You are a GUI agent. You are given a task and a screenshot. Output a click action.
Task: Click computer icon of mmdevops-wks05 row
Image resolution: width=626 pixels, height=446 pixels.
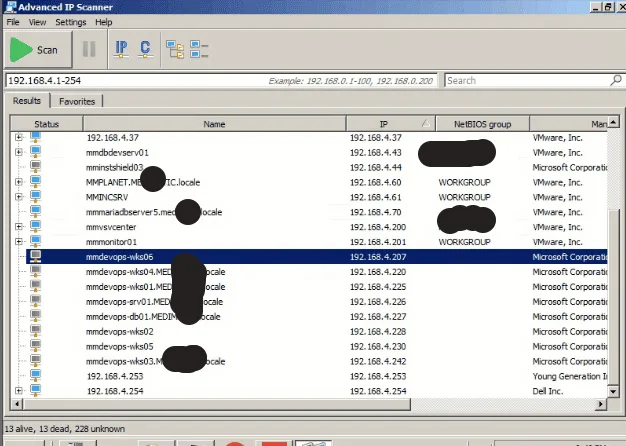point(36,346)
